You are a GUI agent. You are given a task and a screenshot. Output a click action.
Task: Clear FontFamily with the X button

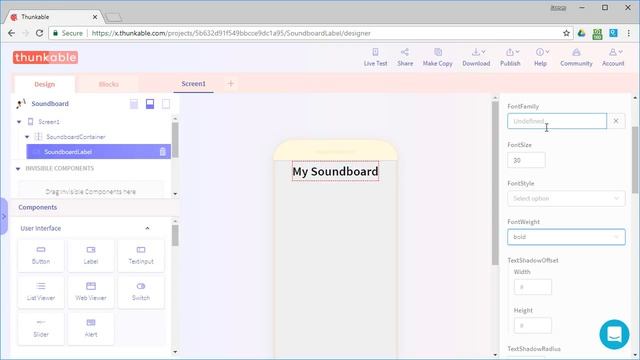(616, 121)
